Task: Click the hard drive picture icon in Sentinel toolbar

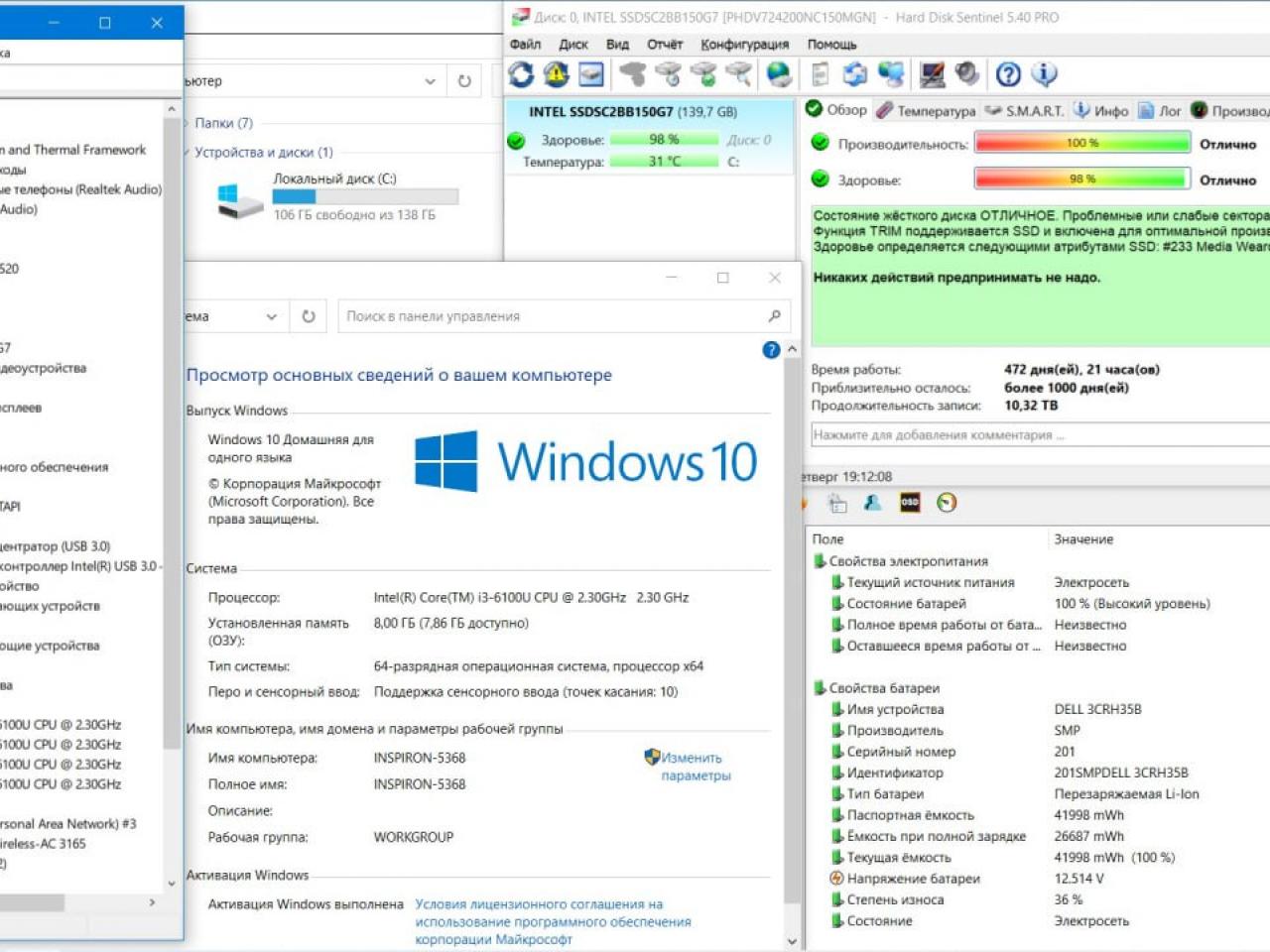Action: click(591, 74)
